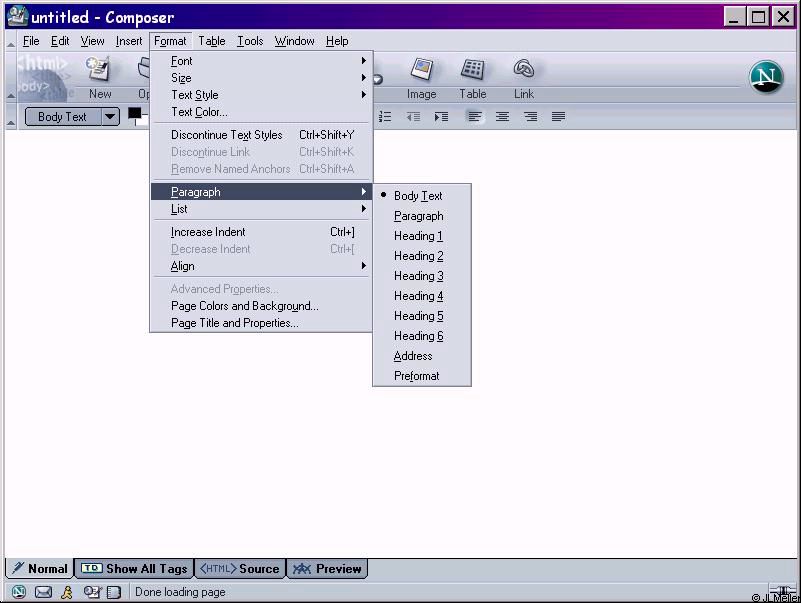This screenshot has width=801, height=603.
Task: Click the Link insert toolbar icon
Action: point(524,69)
